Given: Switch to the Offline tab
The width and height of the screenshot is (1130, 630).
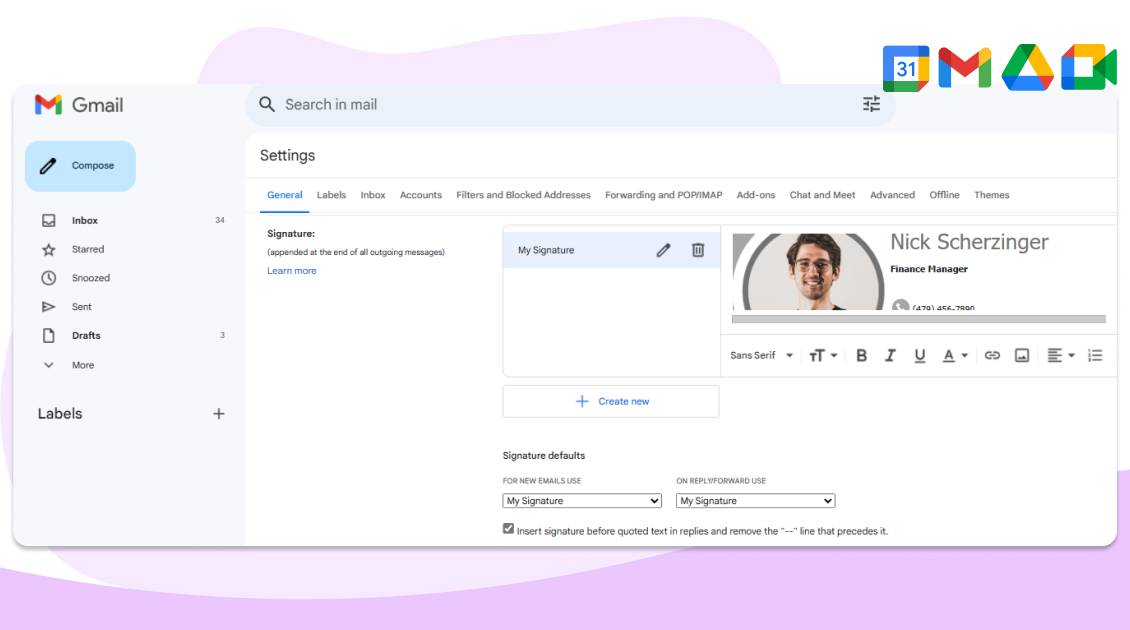Looking at the screenshot, I should coord(944,195).
